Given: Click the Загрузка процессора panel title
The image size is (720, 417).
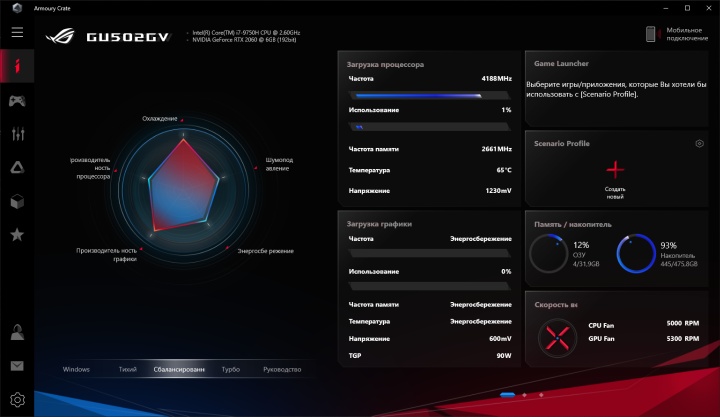Looking at the screenshot, I should pos(385,64).
